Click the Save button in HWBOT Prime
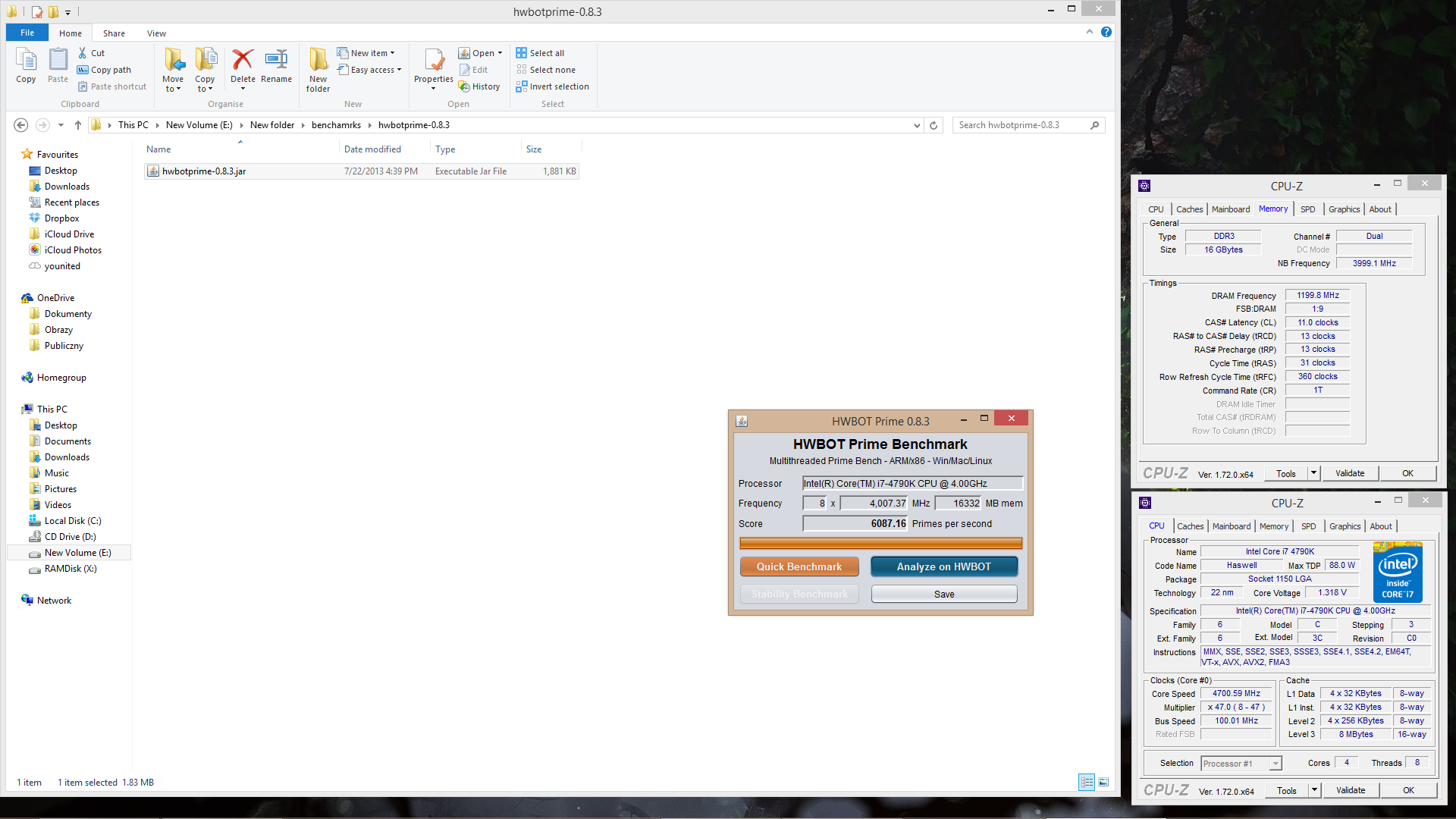 coord(944,594)
